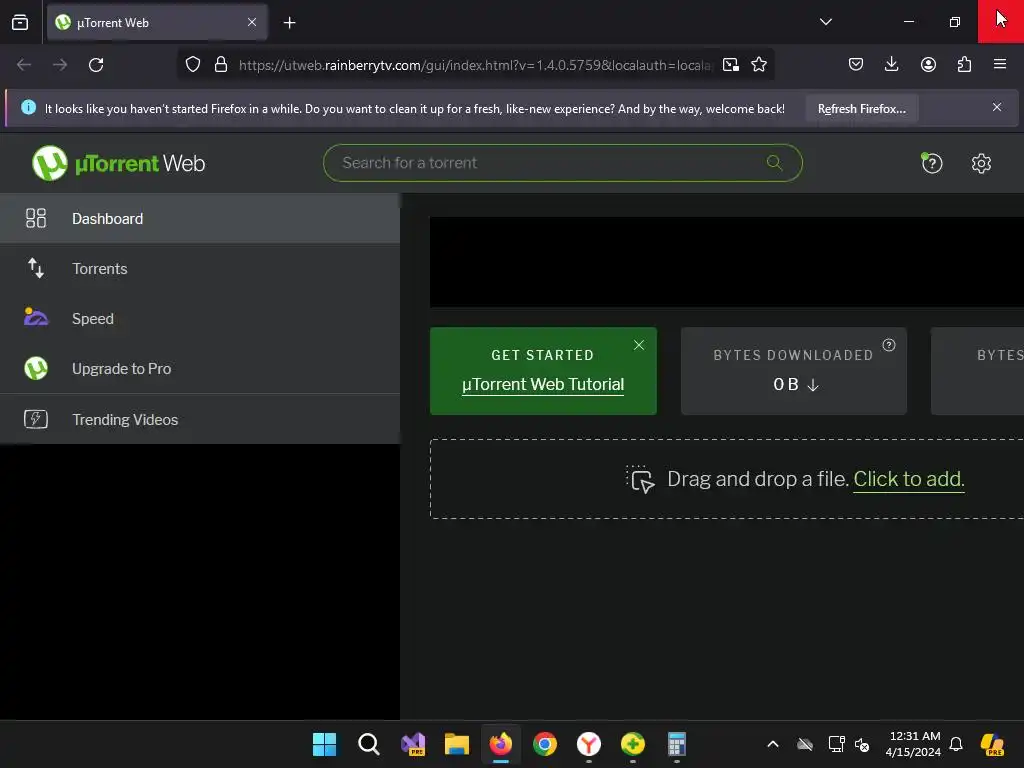Open µTorrent settings gear icon

[981, 163]
